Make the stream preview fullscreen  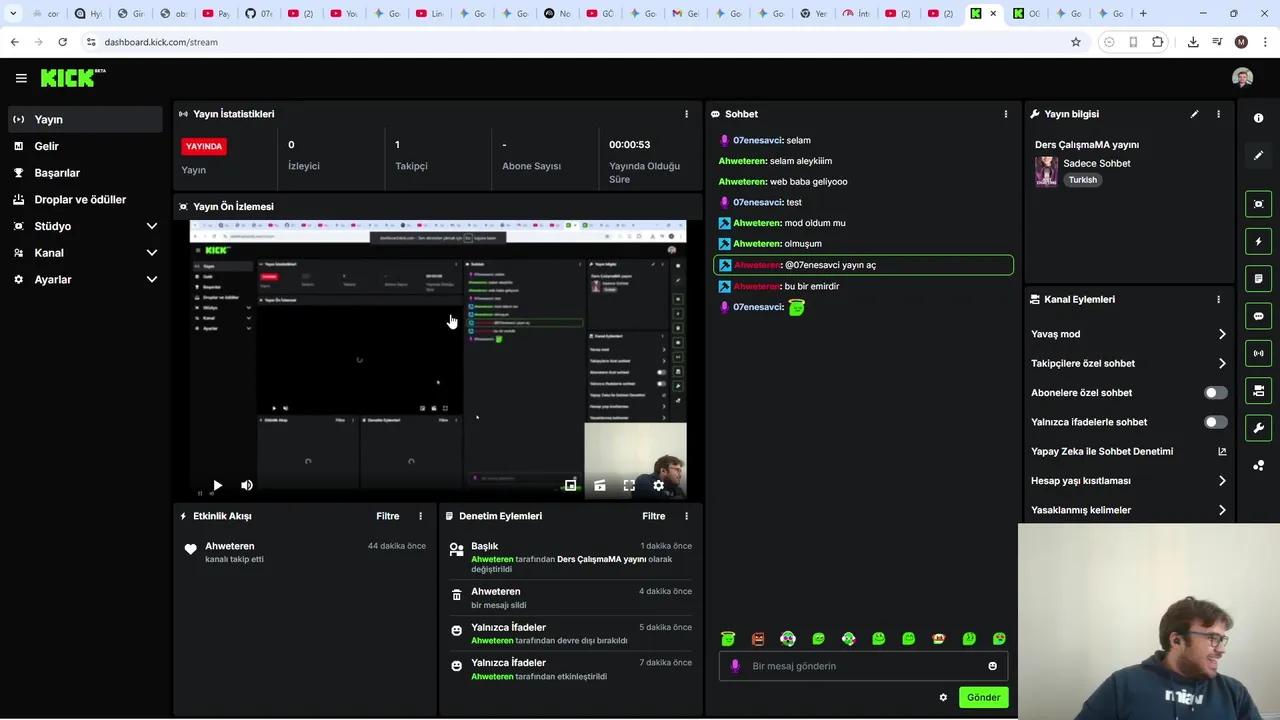[x=629, y=485]
